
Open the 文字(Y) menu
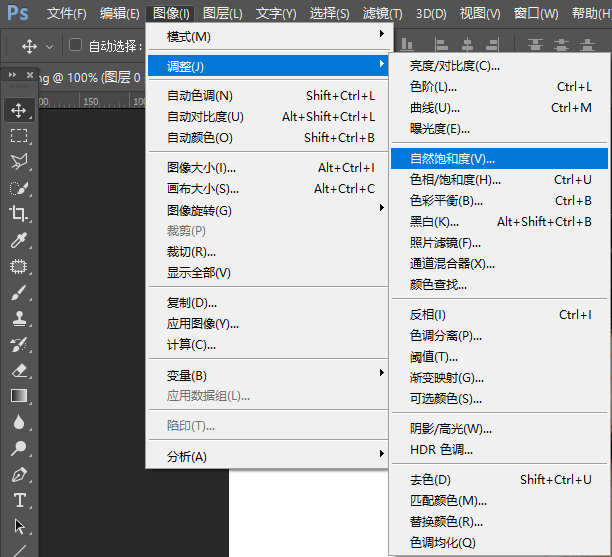coord(276,14)
